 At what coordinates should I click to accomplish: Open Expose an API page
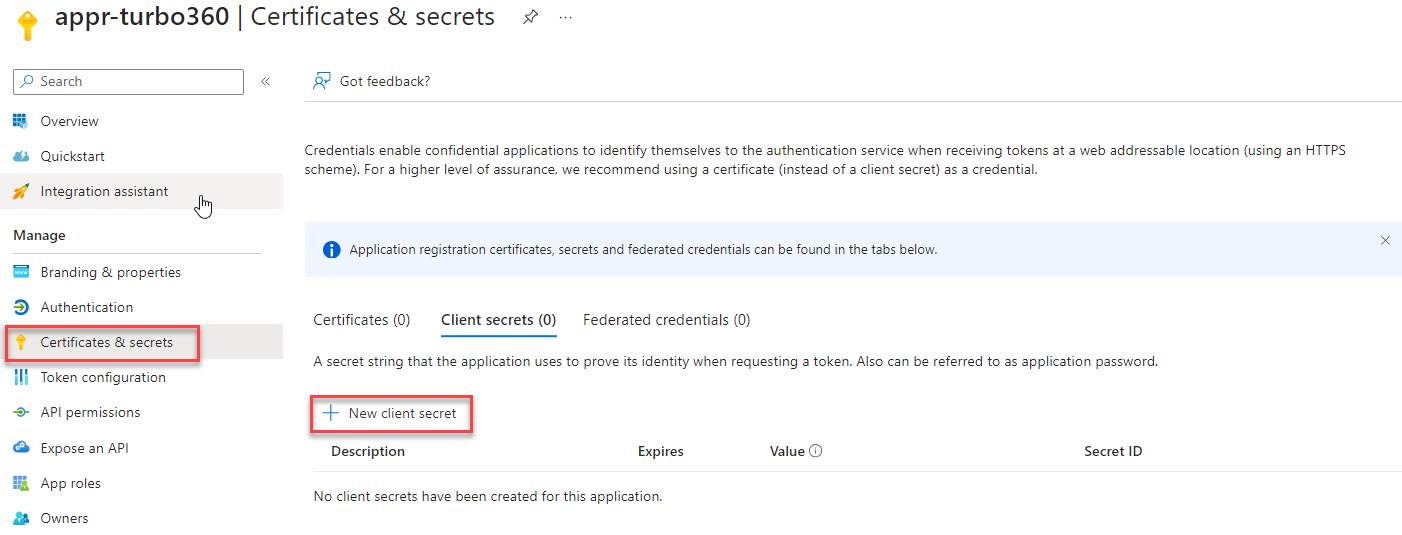[84, 448]
